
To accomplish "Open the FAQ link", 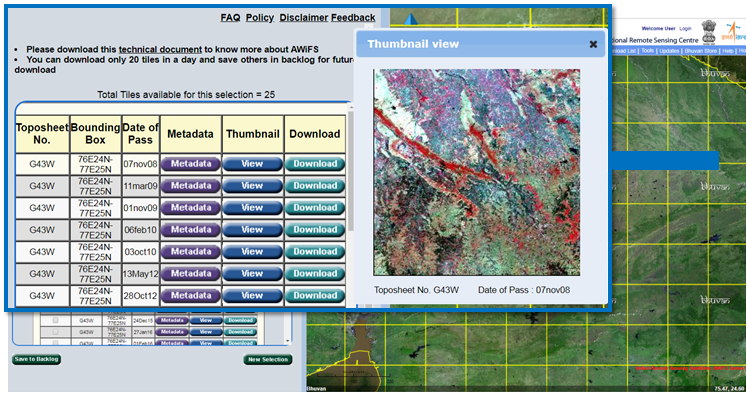I will click(230, 18).
